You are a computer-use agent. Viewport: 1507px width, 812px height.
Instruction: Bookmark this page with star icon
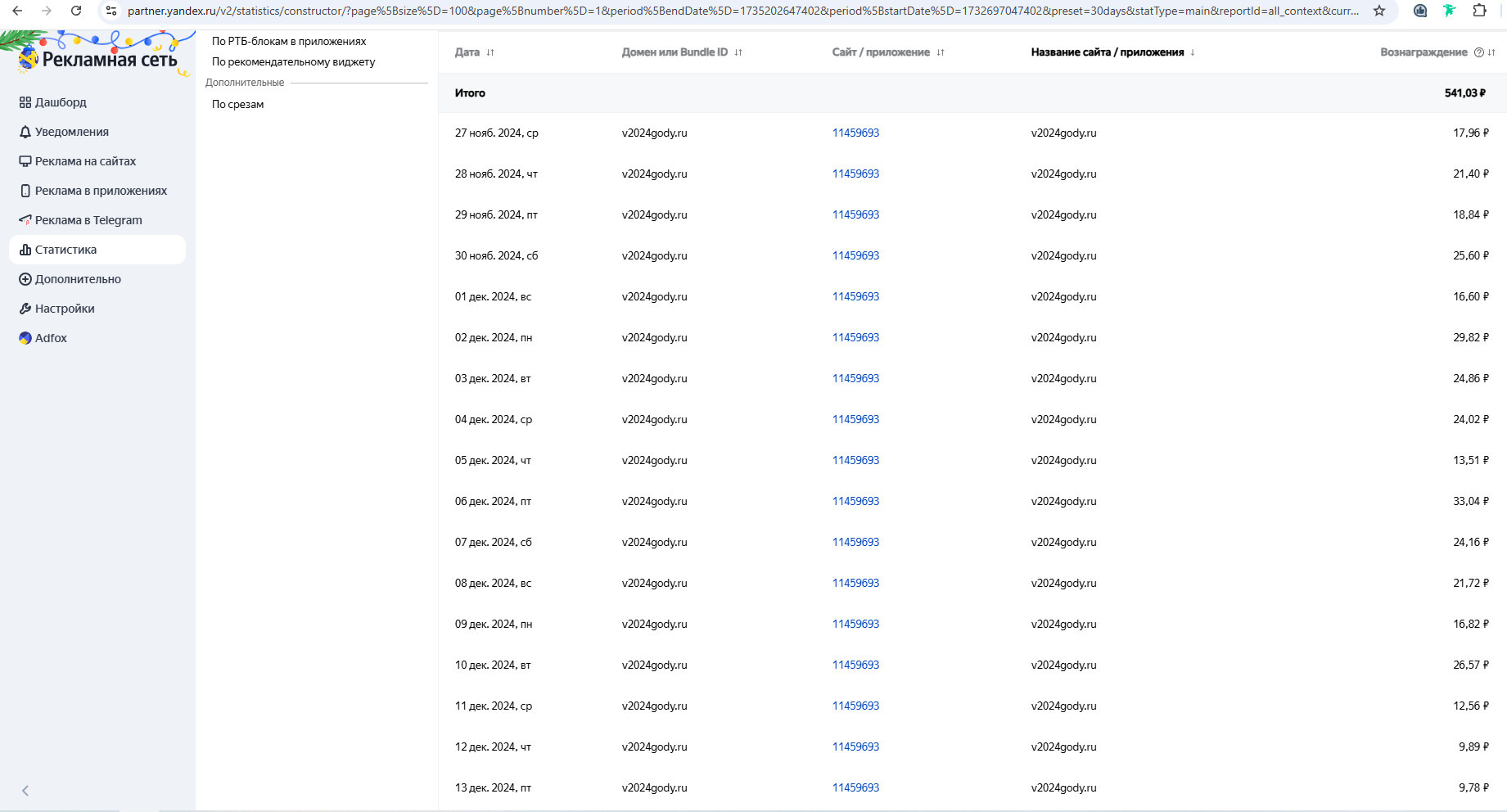pos(1379,11)
